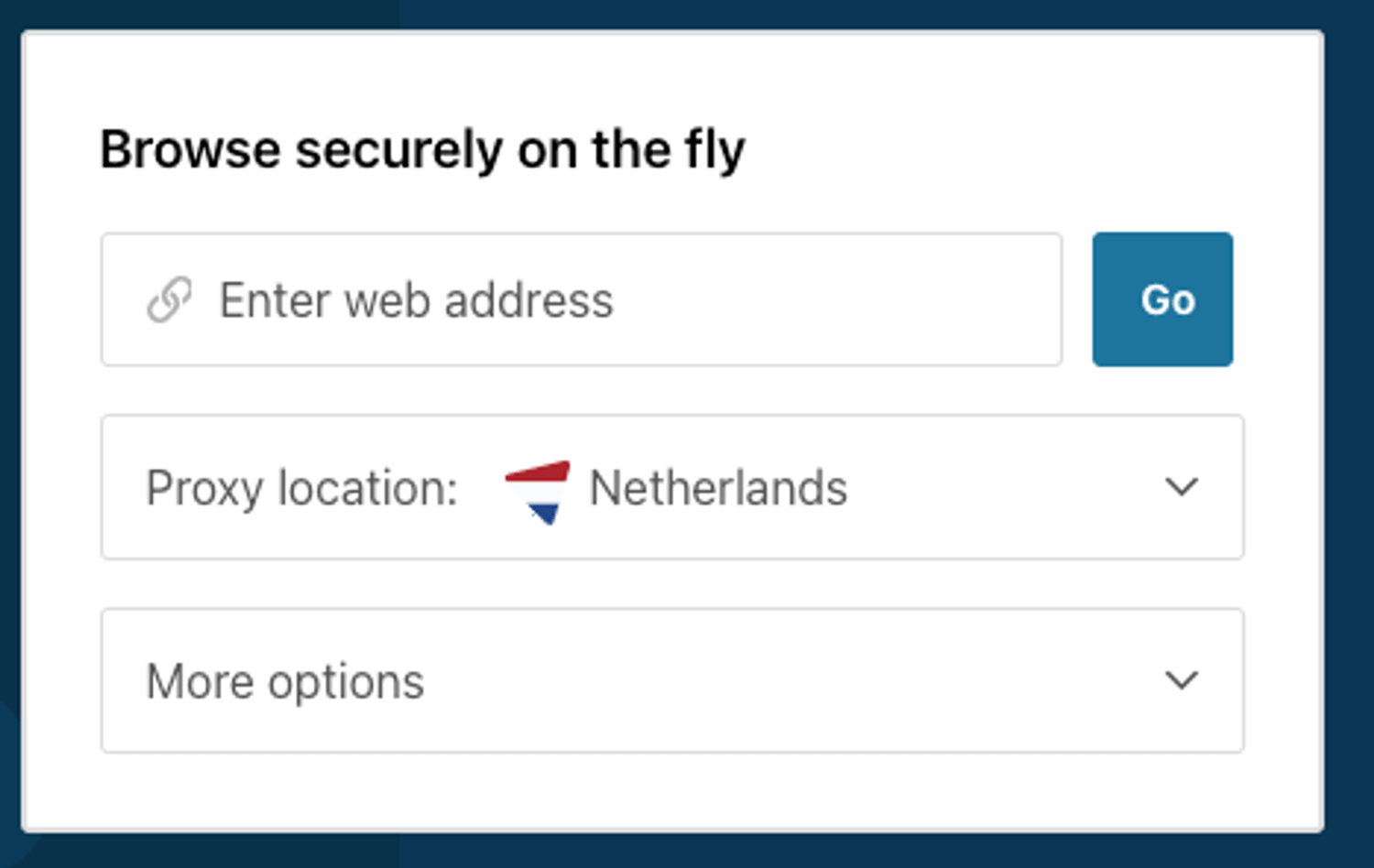Click the chain link icon in address field
1374x868 pixels.
coord(169,299)
